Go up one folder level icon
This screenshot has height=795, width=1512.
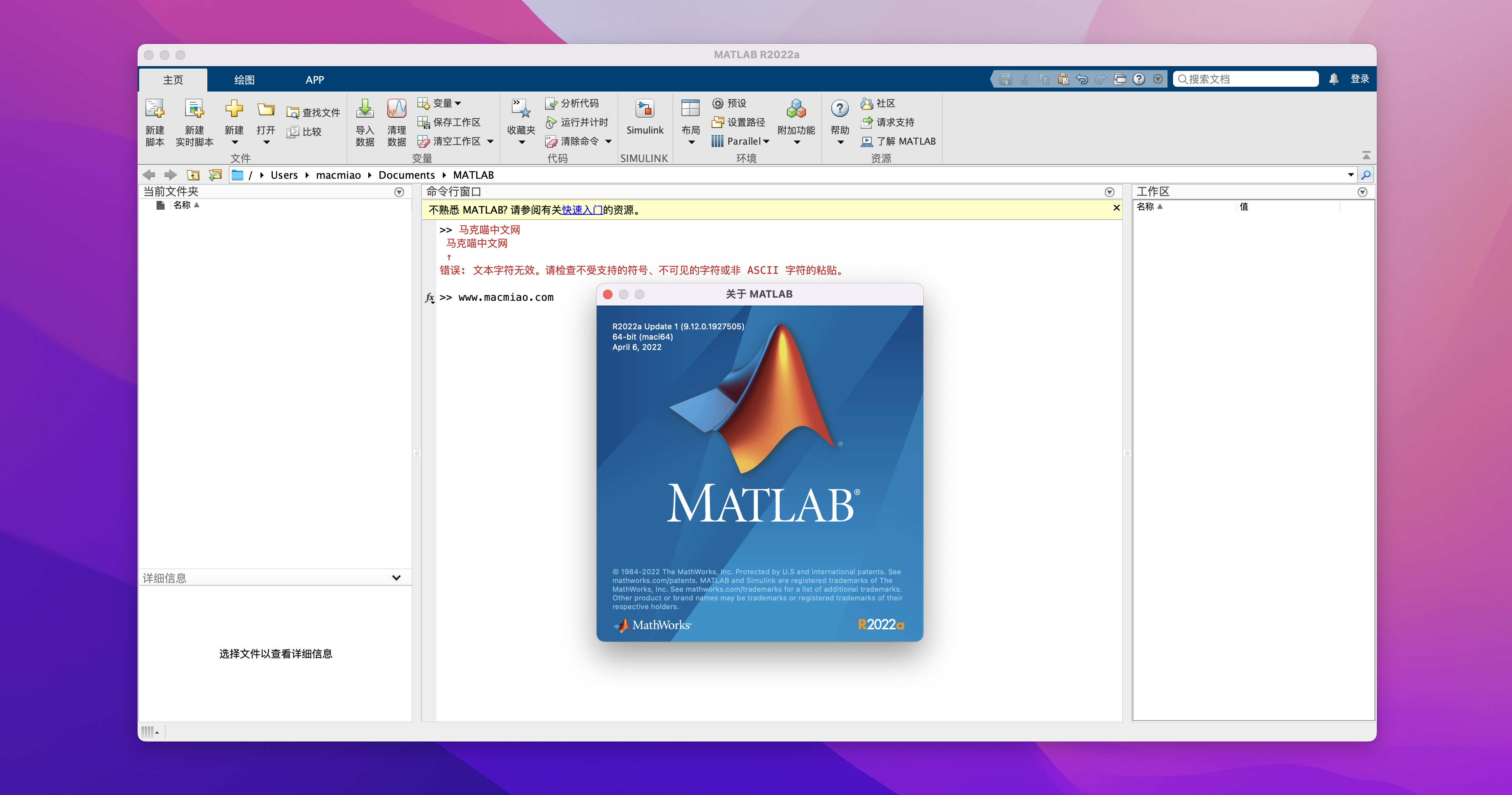click(193, 175)
